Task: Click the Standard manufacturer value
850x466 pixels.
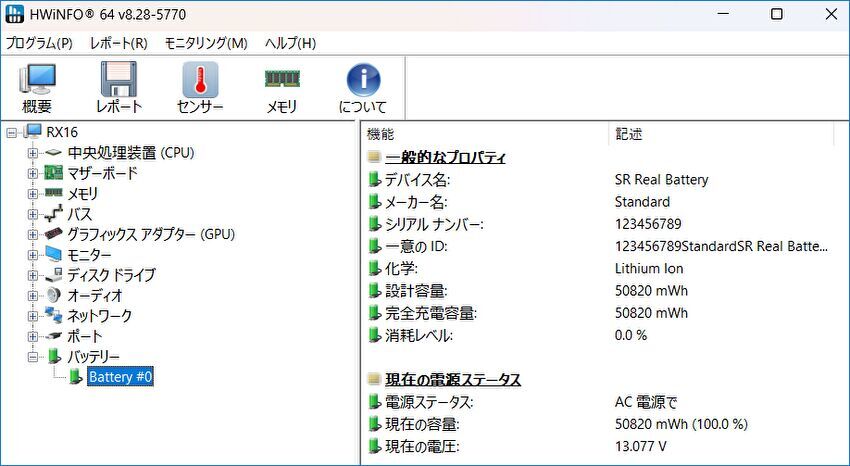Action: 642,202
